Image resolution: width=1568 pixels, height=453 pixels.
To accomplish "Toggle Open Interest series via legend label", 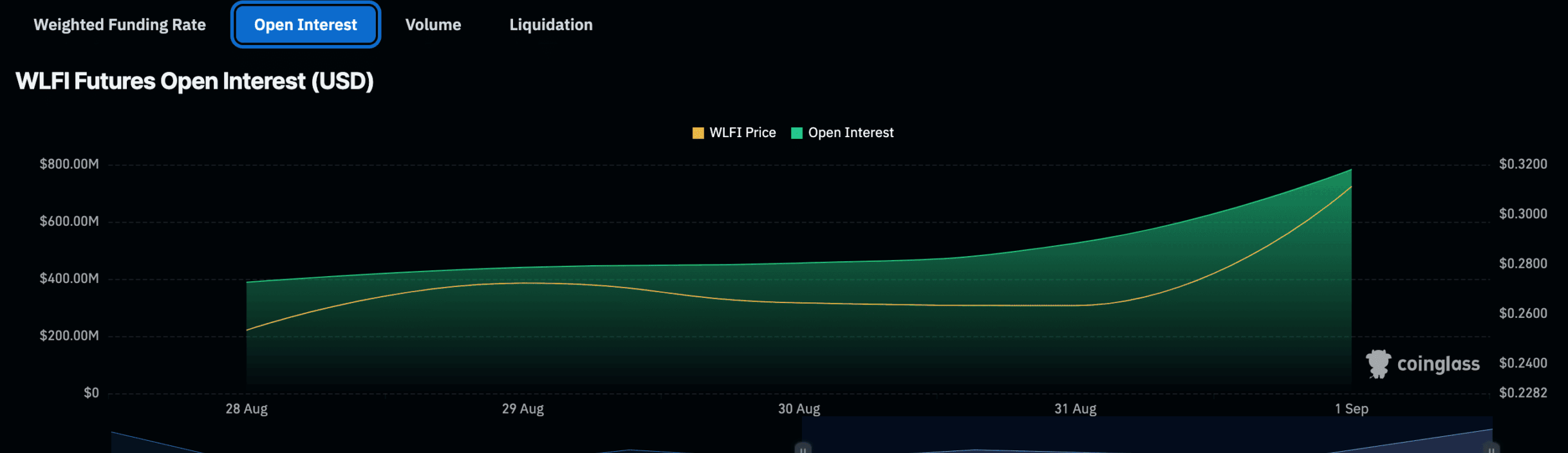I will 850,133.
